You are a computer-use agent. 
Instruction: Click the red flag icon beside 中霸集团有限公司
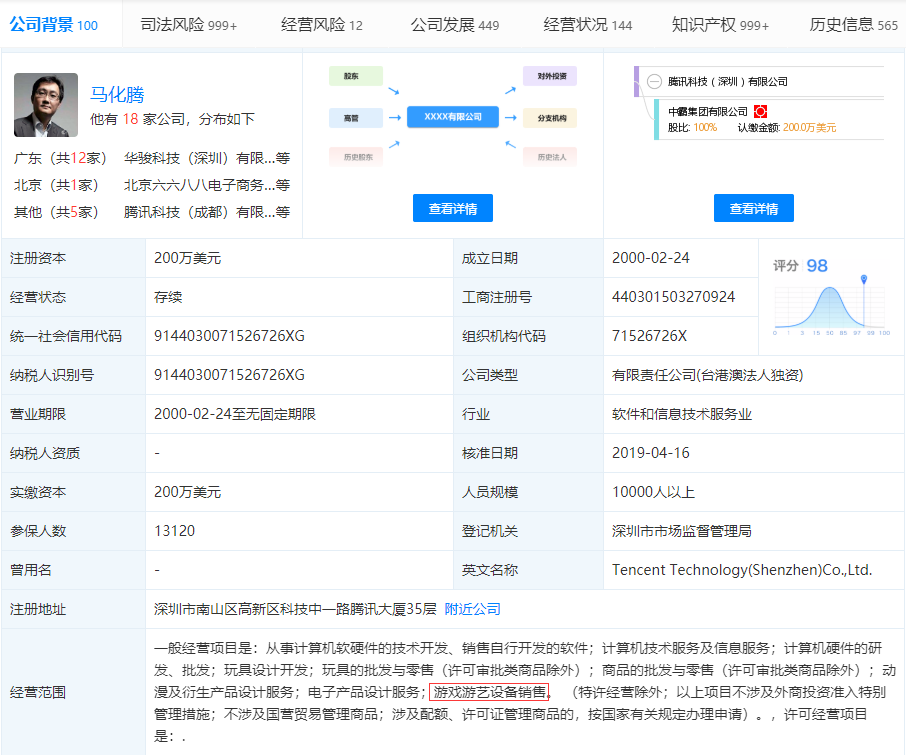760,111
